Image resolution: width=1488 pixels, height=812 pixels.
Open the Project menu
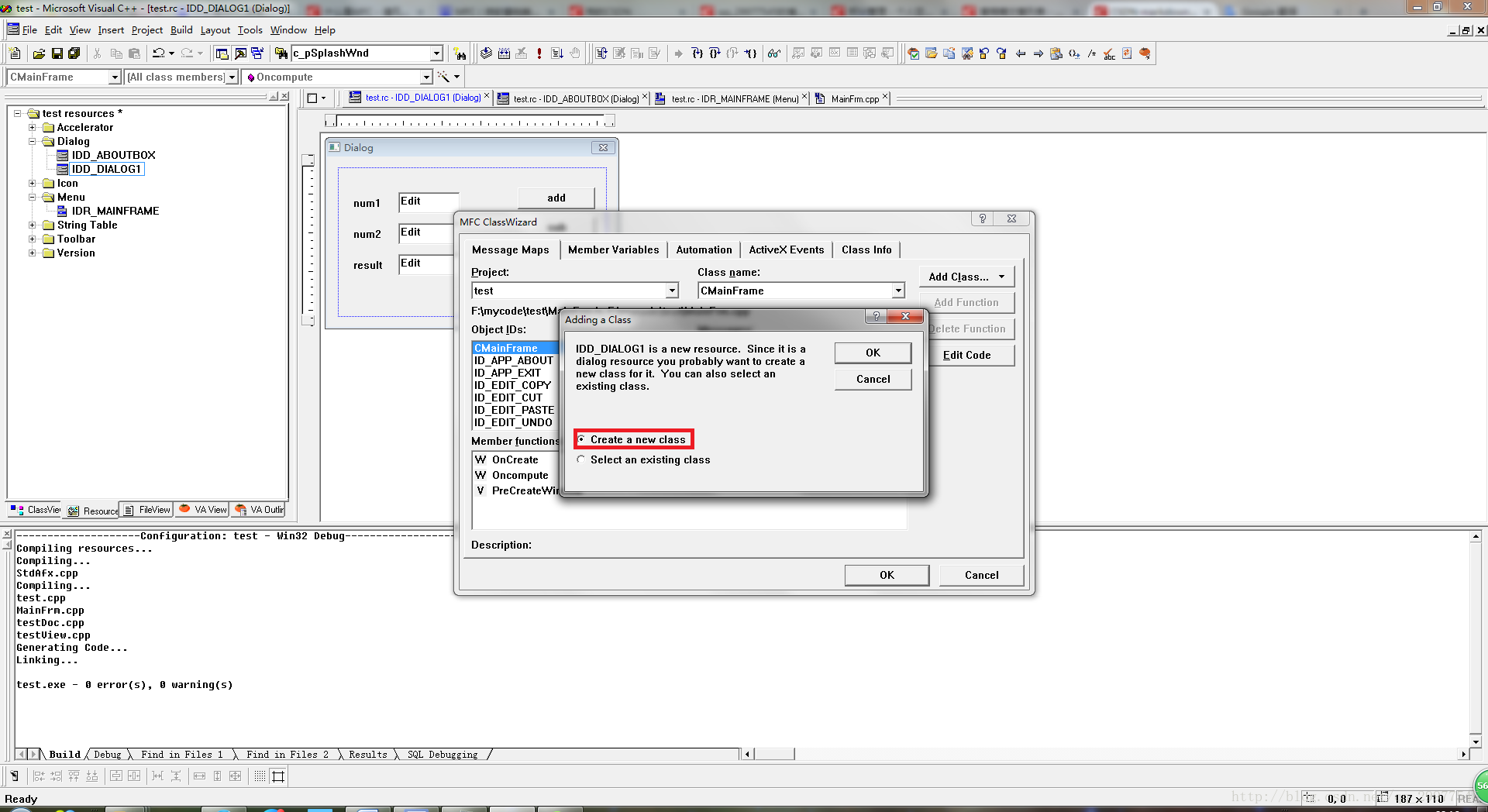(x=147, y=30)
